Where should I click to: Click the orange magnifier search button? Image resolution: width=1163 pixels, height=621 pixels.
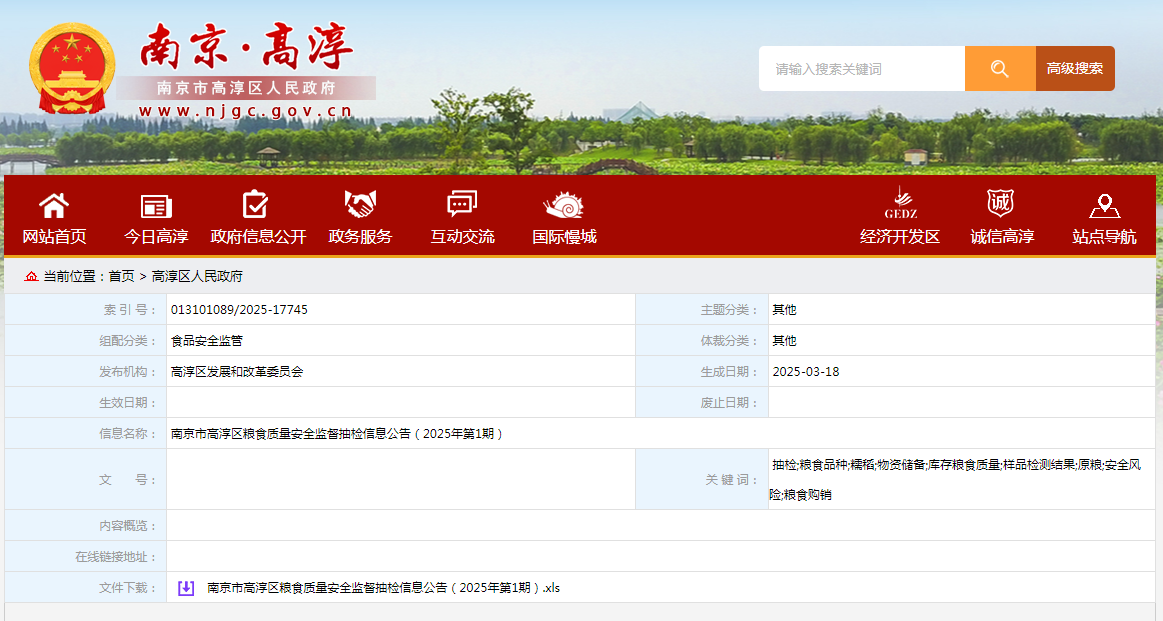[1000, 68]
